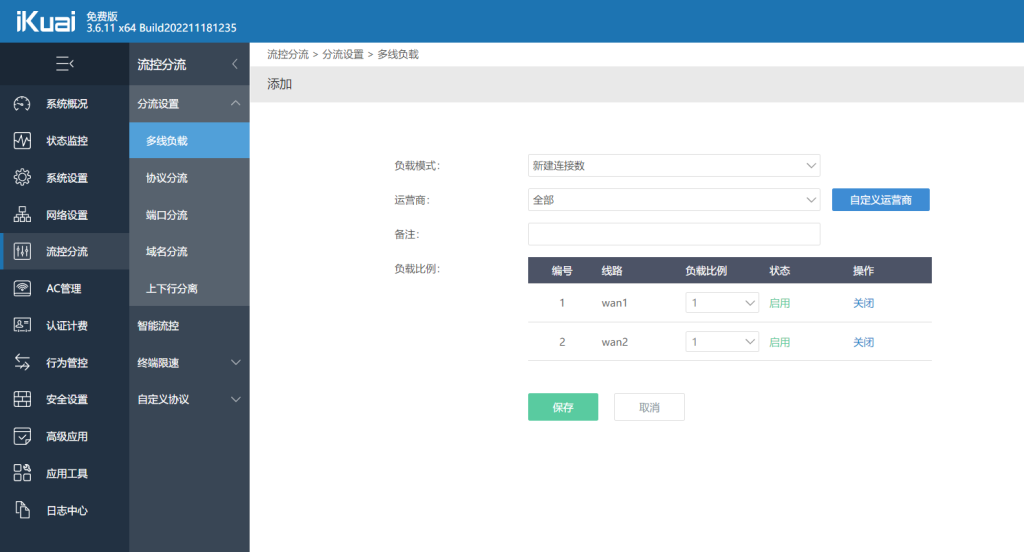The width and height of the screenshot is (1024, 552).
Task: Select the 协议分流 menu item
Action: [189, 178]
